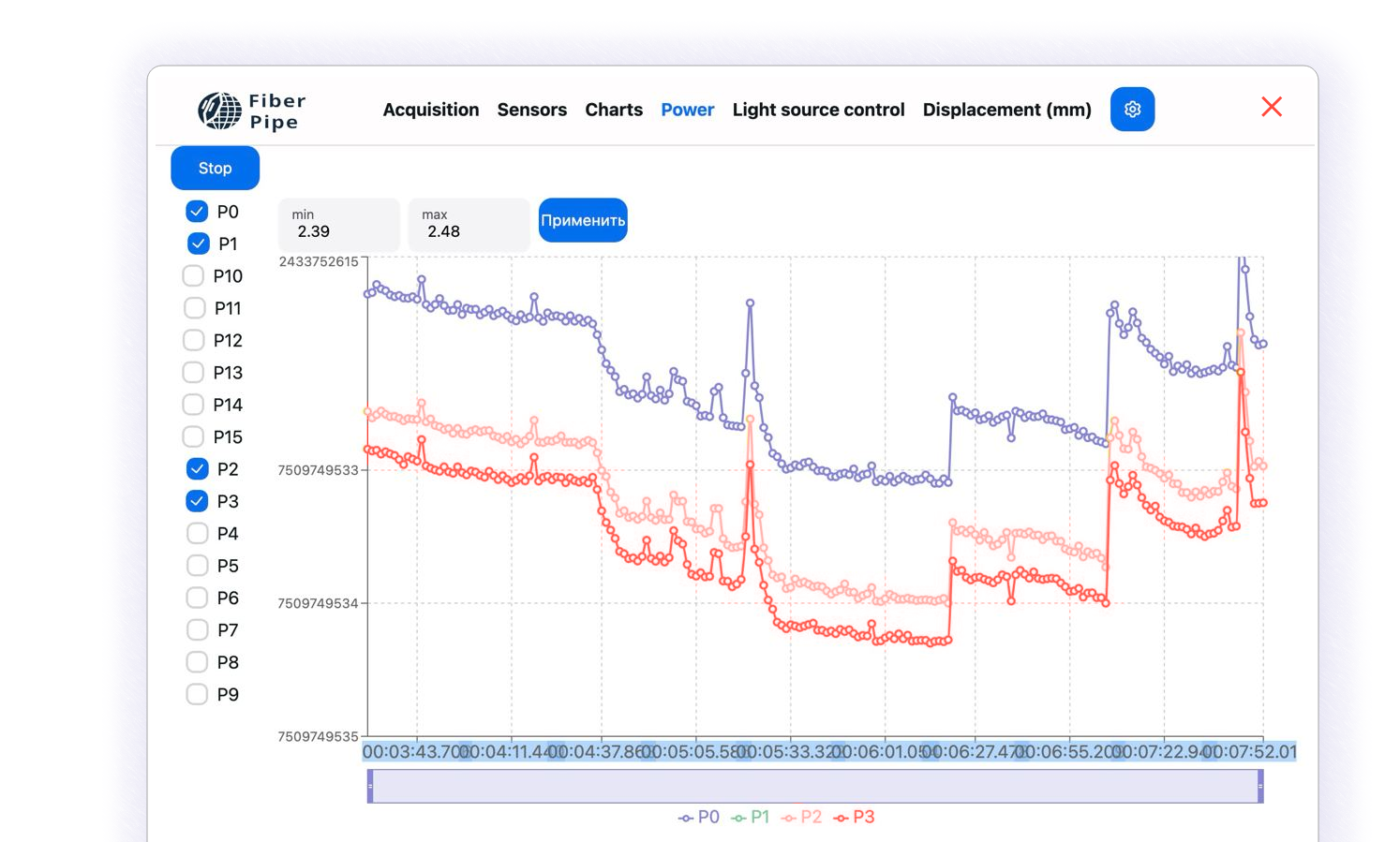Grab the left handle of time range slider
This screenshot has height=842, width=1400.
pyautogui.click(x=370, y=787)
